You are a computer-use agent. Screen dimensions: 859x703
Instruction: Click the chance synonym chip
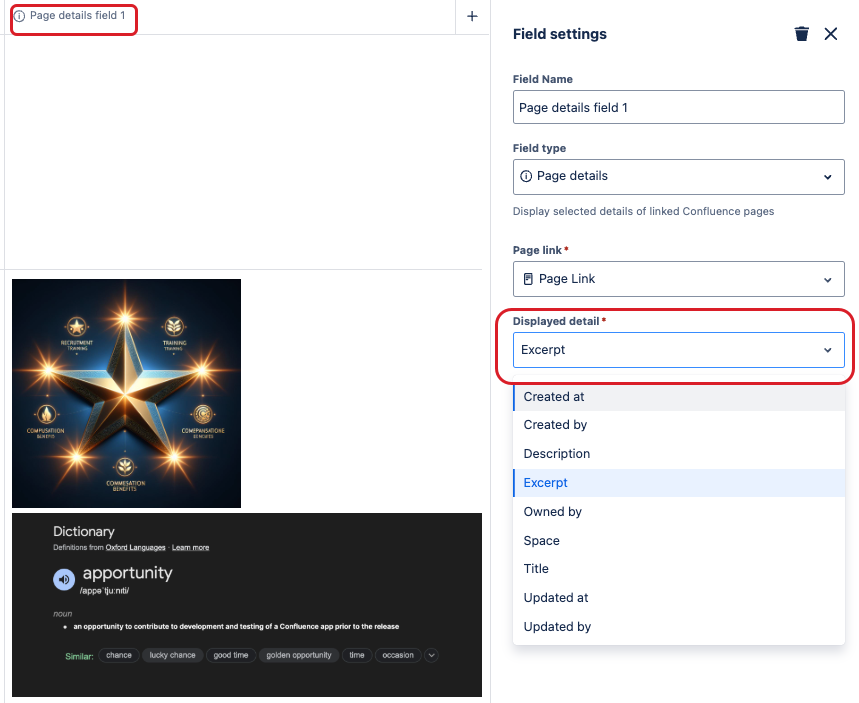point(119,655)
